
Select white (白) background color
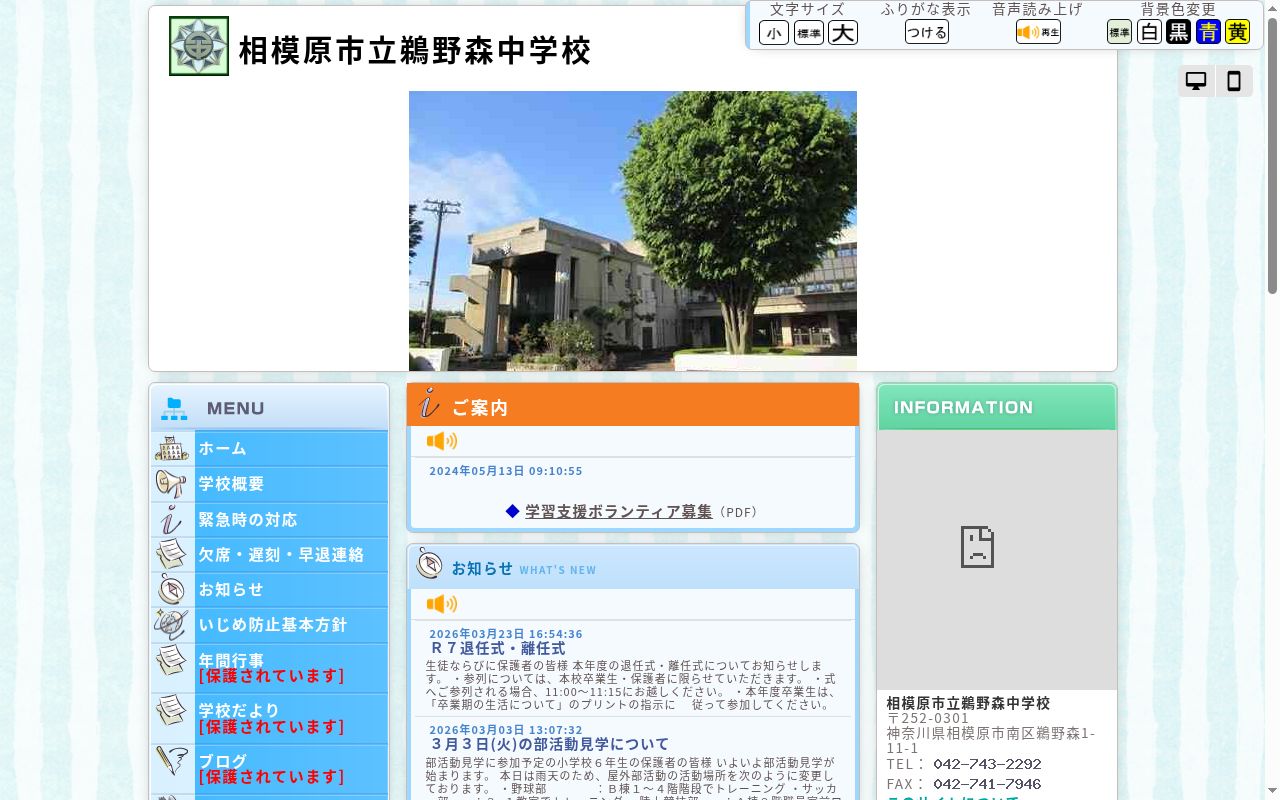pos(1150,32)
